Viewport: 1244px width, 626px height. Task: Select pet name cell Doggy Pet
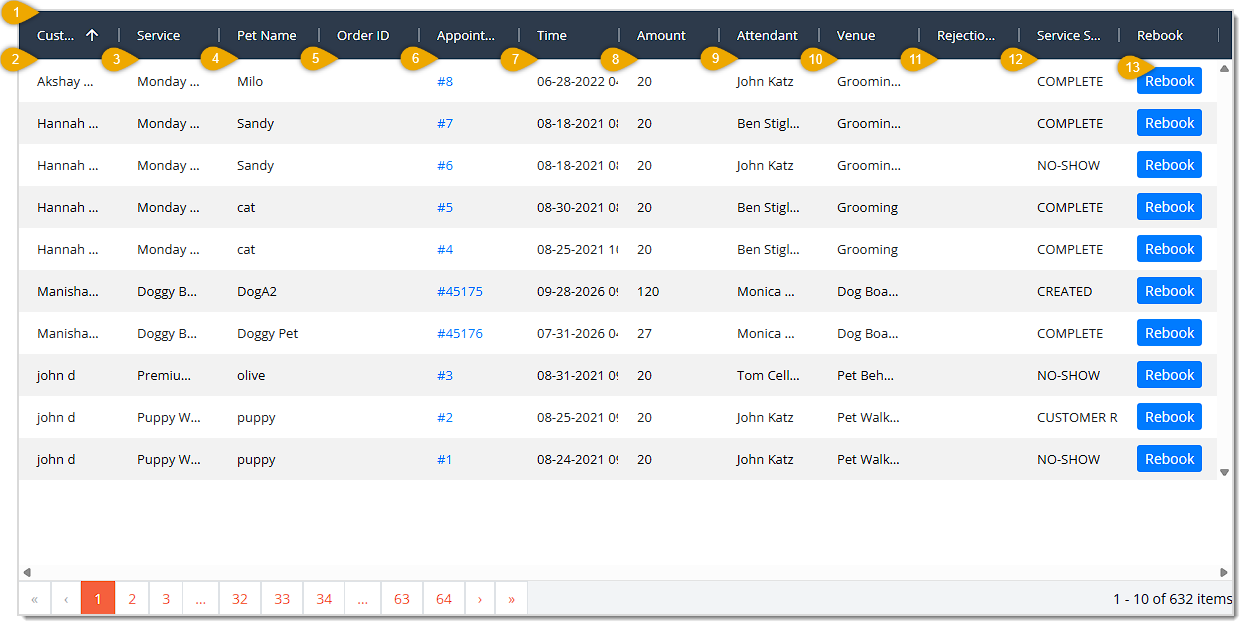coord(268,333)
